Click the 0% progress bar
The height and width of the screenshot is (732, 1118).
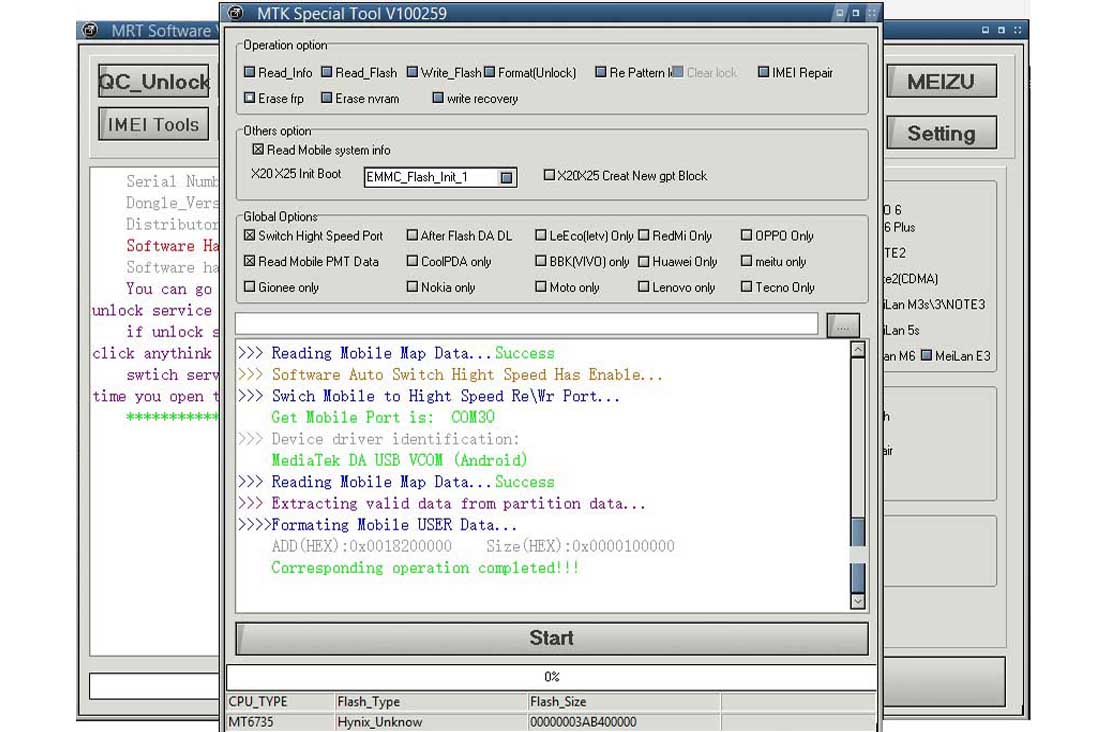pos(552,676)
